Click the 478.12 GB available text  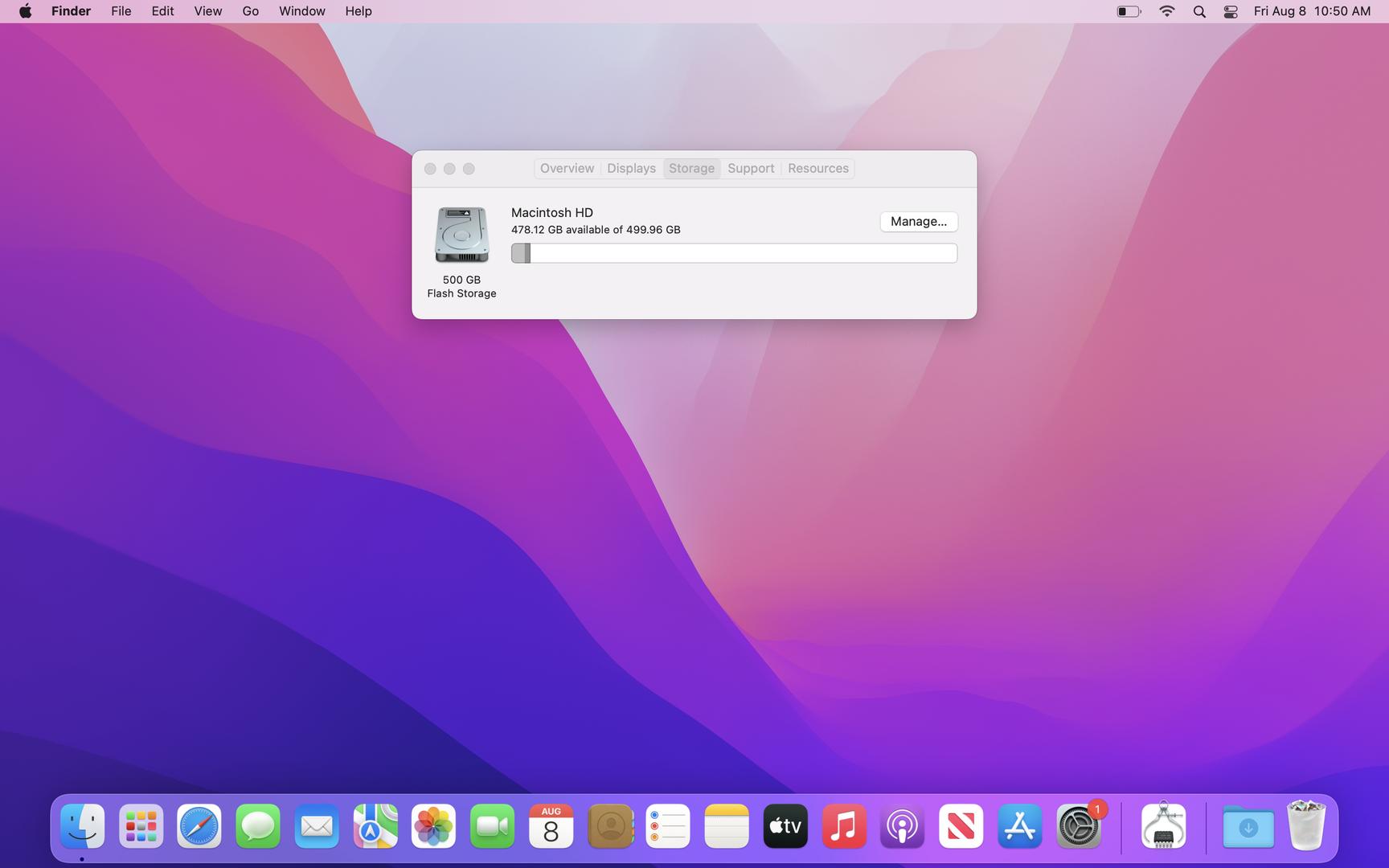coord(596,230)
